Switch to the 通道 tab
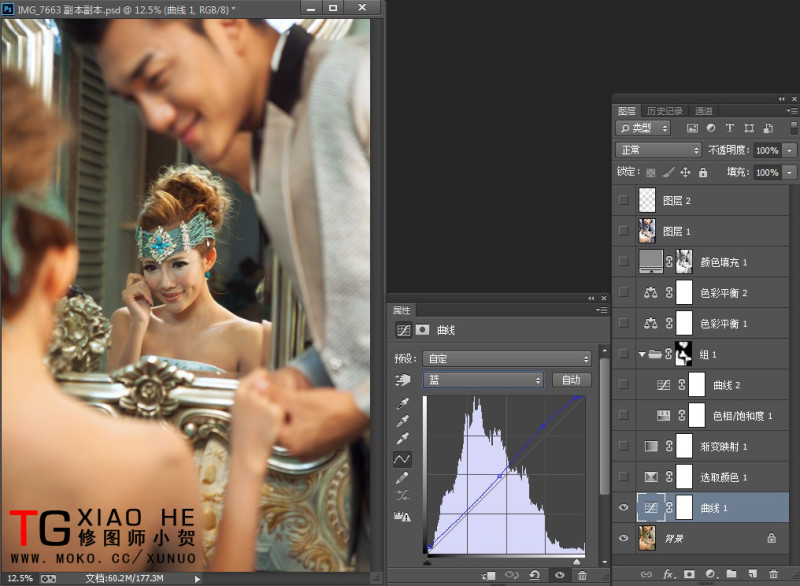 pyautogui.click(x=704, y=111)
